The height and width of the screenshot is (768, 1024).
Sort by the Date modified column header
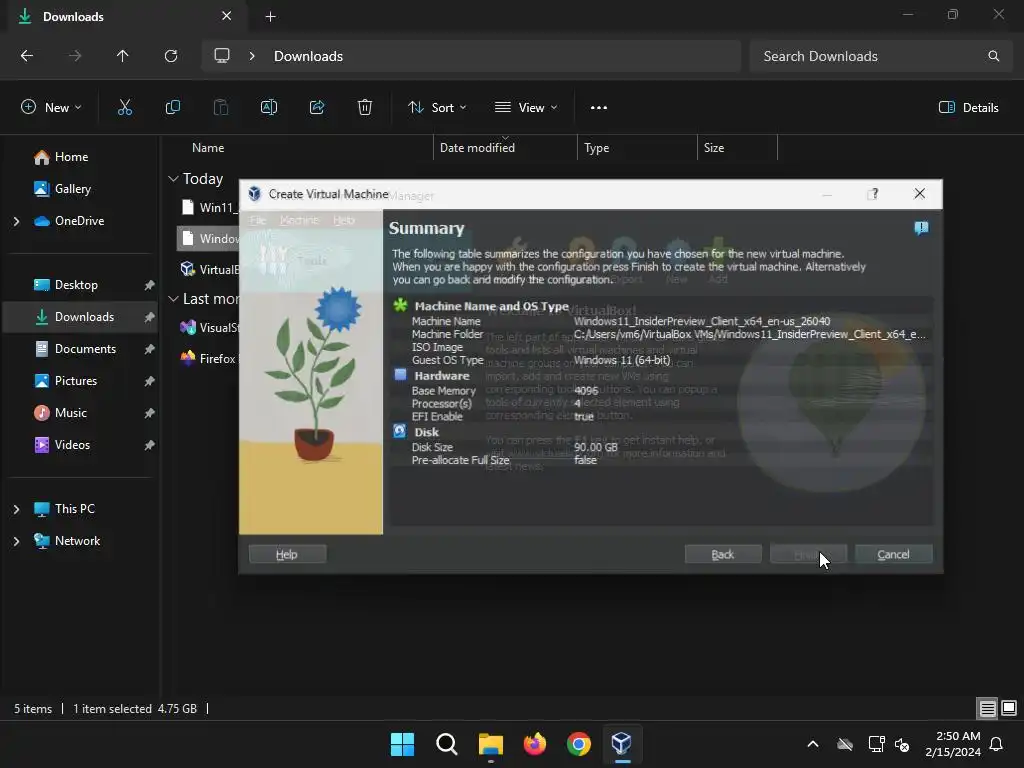pos(477,148)
